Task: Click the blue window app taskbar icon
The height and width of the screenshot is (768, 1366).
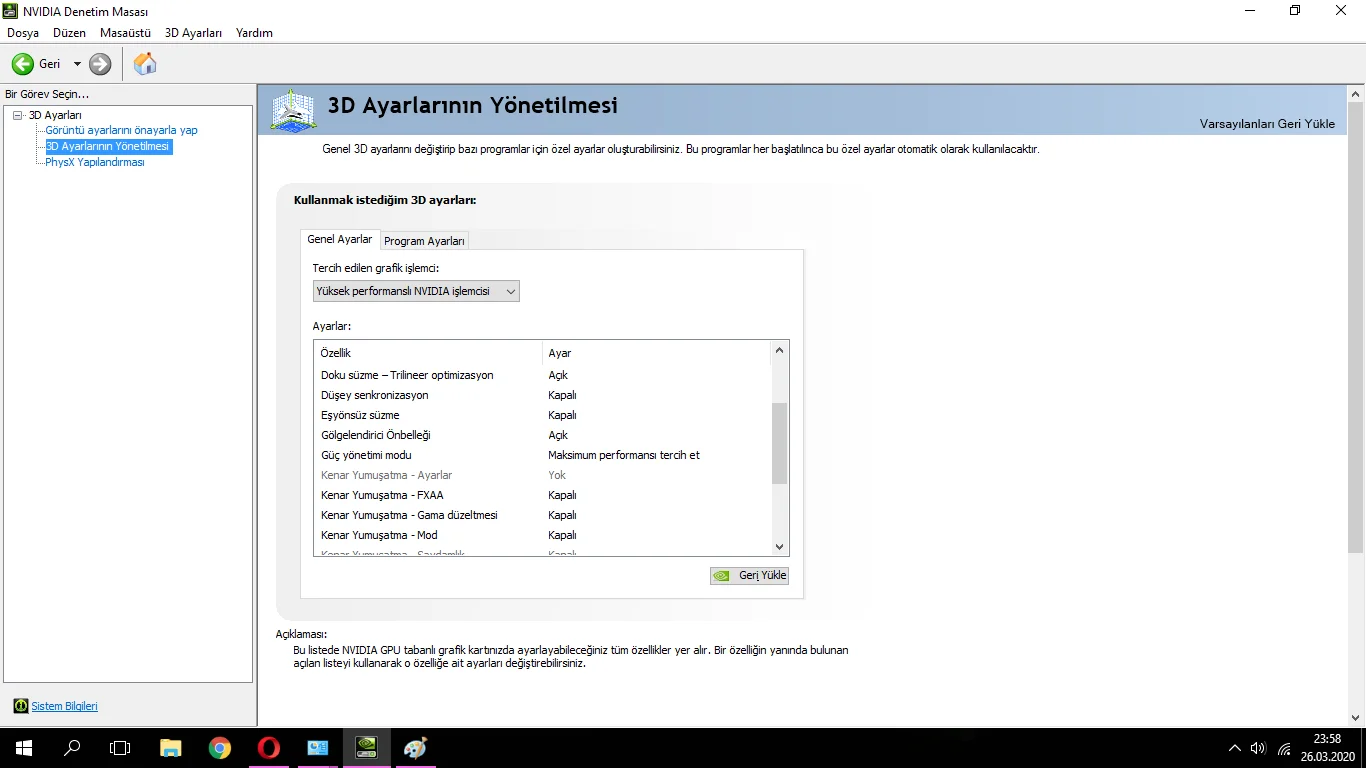Action: pos(318,748)
